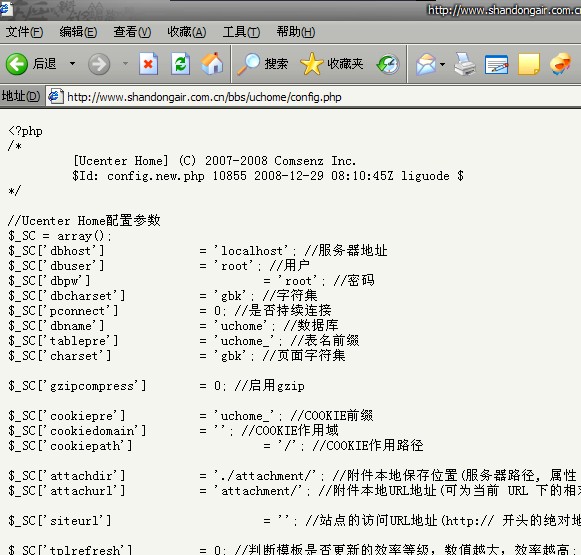
Task: Expand the Mail button dropdown arrow
Action: pos(442,64)
